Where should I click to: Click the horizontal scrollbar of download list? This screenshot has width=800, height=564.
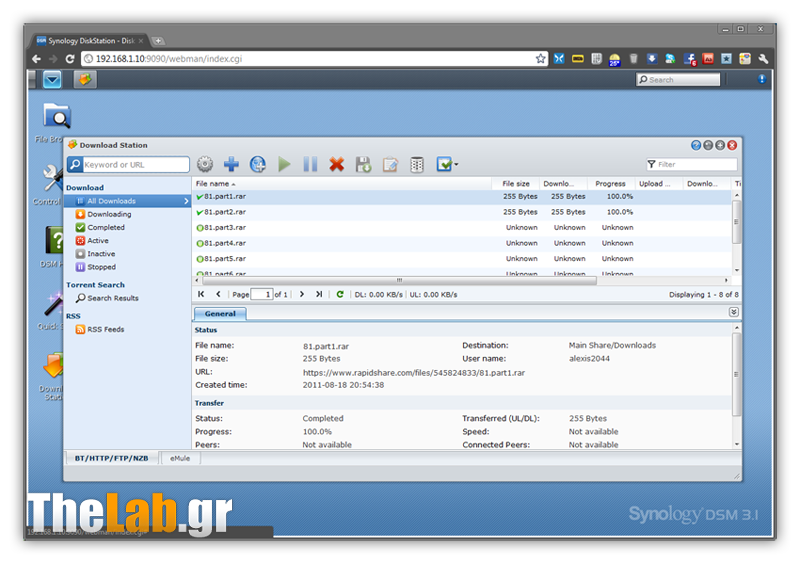click(399, 280)
